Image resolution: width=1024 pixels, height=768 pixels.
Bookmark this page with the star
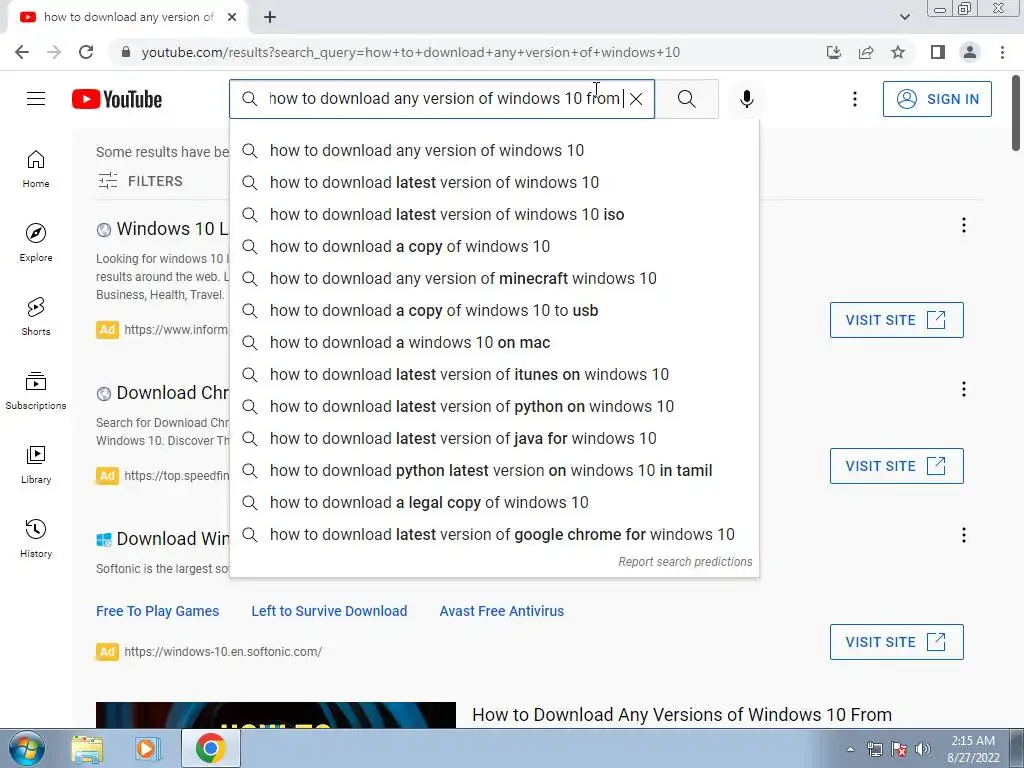pyautogui.click(x=898, y=52)
